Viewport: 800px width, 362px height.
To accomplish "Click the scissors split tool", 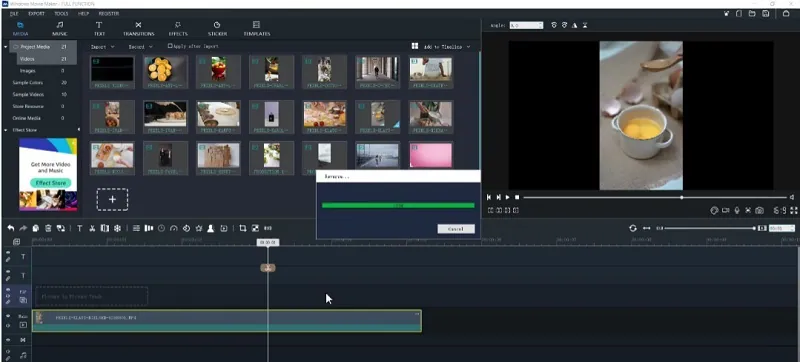I will [x=92, y=228].
